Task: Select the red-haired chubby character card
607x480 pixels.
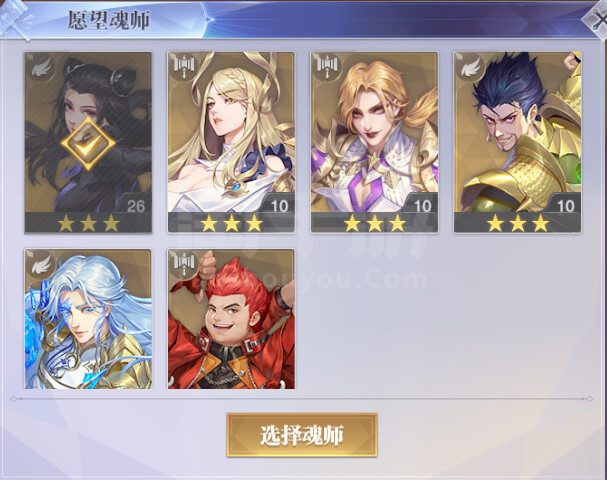Action: (231, 319)
